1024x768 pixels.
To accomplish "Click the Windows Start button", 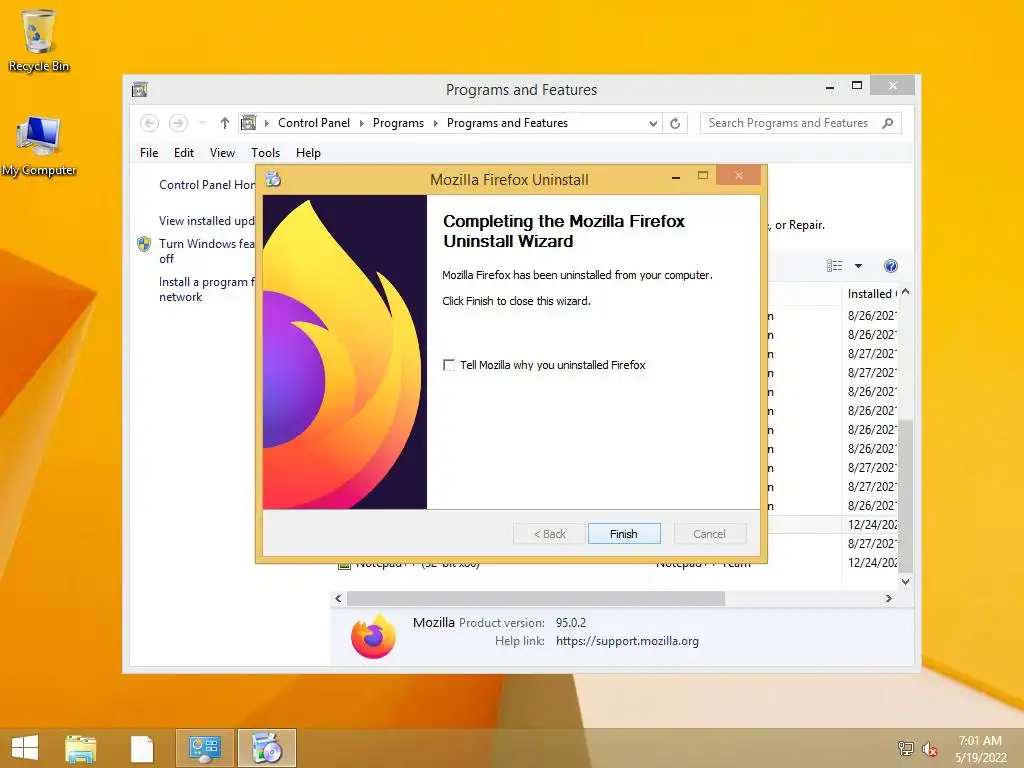I will (25, 748).
